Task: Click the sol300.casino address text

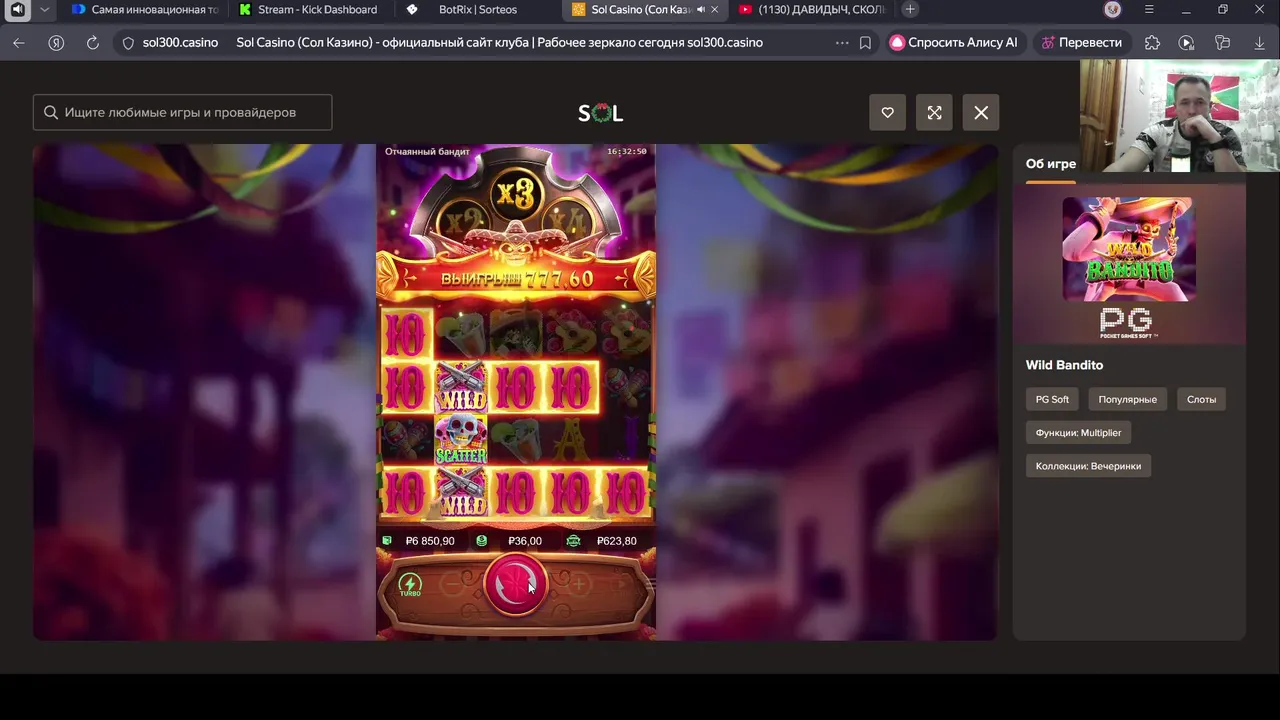Action: tap(180, 43)
